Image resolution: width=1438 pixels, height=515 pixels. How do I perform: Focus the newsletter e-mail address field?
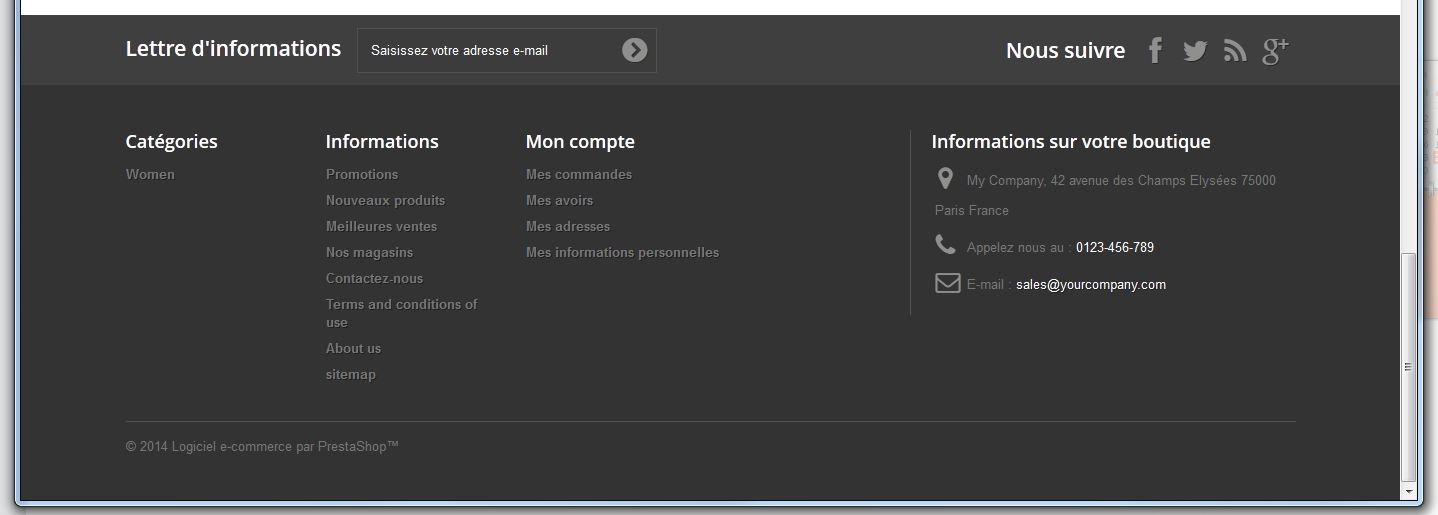click(507, 50)
